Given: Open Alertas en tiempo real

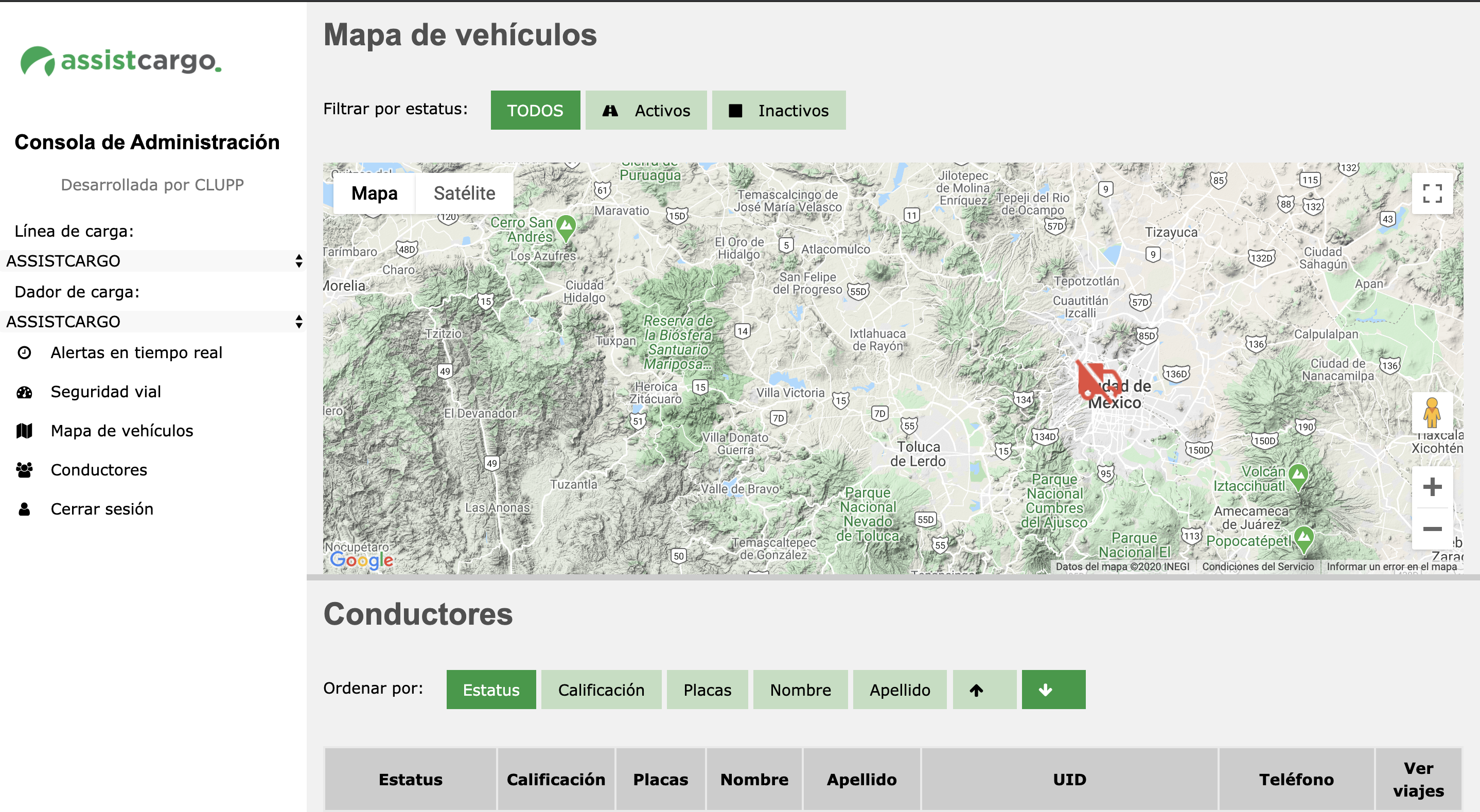Looking at the screenshot, I should [135, 352].
